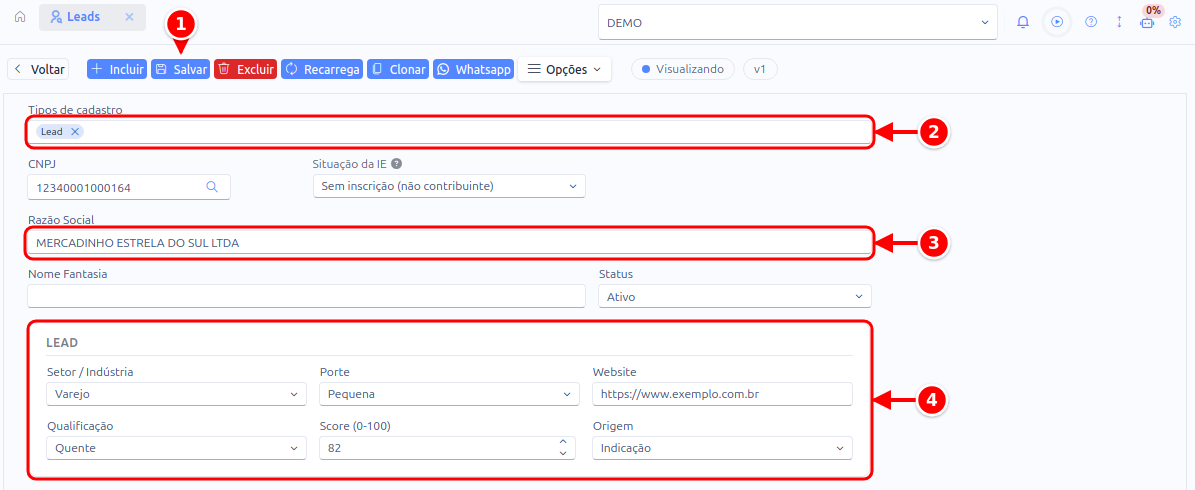The image size is (1195, 490).
Task: Click the Razão Social field
Action: click(450, 242)
